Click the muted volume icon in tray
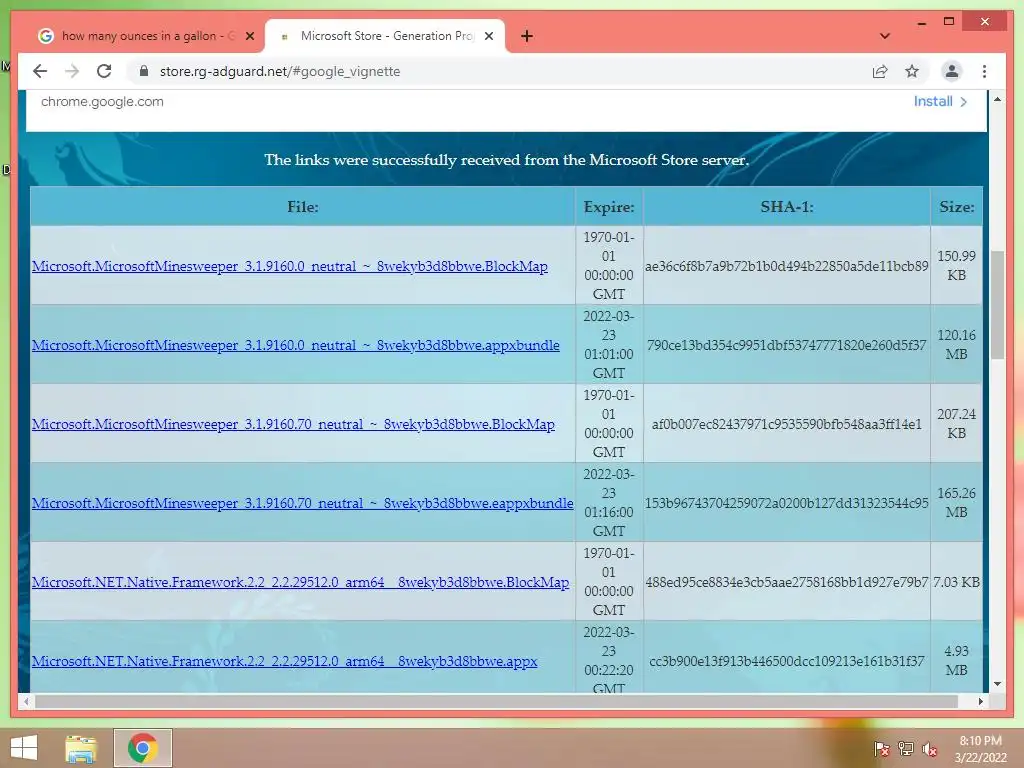The image size is (1024, 768). point(930,749)
